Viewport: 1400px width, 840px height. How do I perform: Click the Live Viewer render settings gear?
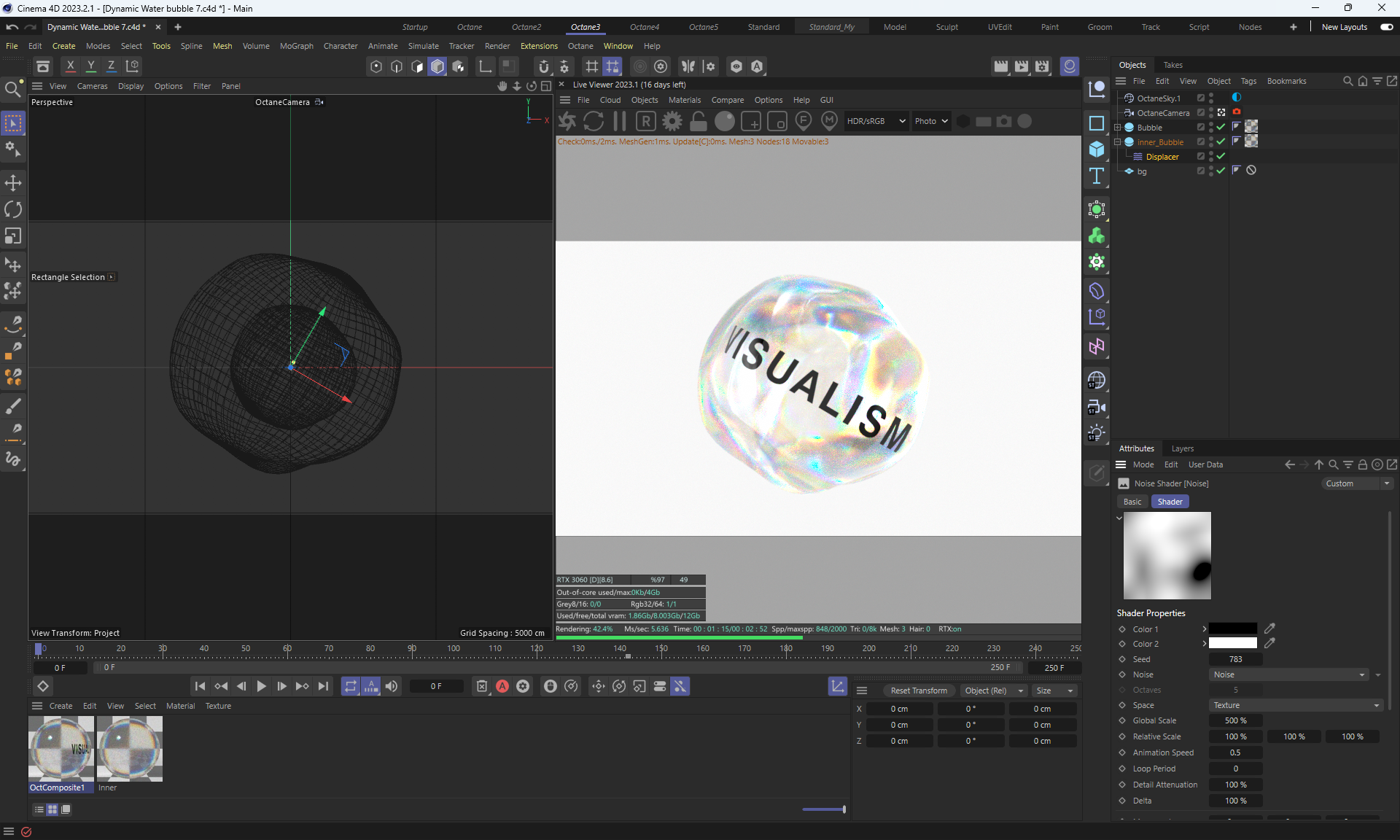pos(672,121)
